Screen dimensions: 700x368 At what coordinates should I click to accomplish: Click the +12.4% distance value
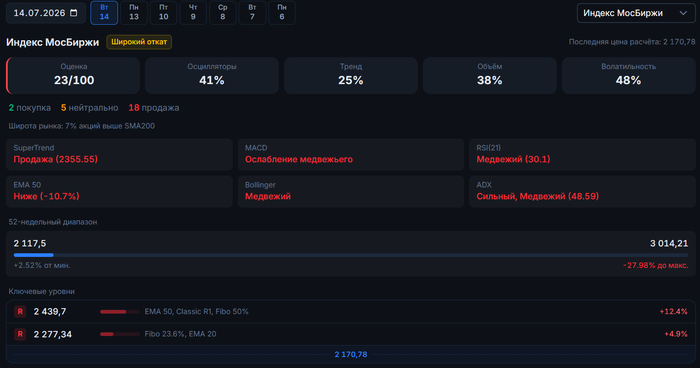(x=673, y=311)
